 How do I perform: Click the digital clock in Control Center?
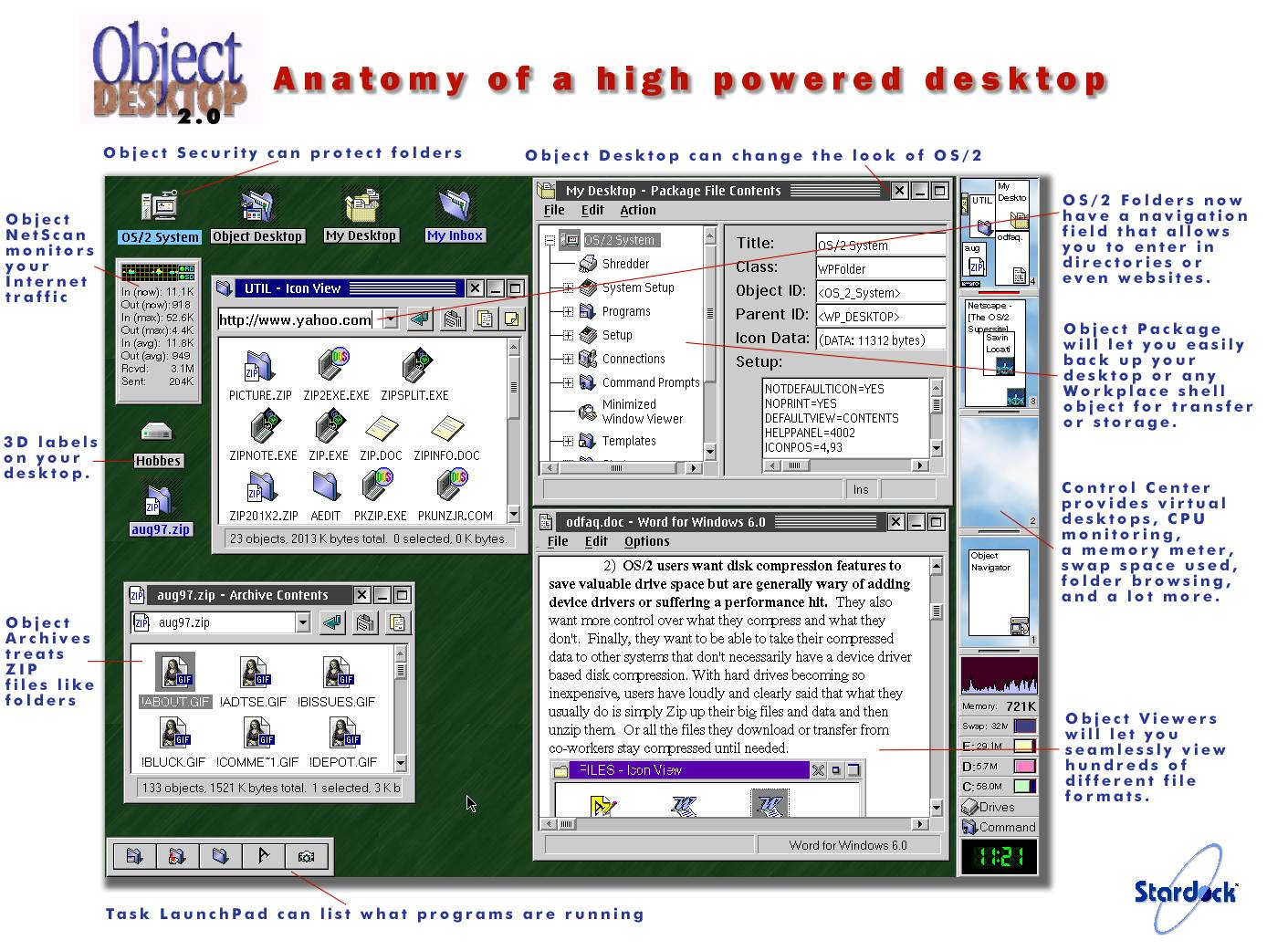(999, 858)
